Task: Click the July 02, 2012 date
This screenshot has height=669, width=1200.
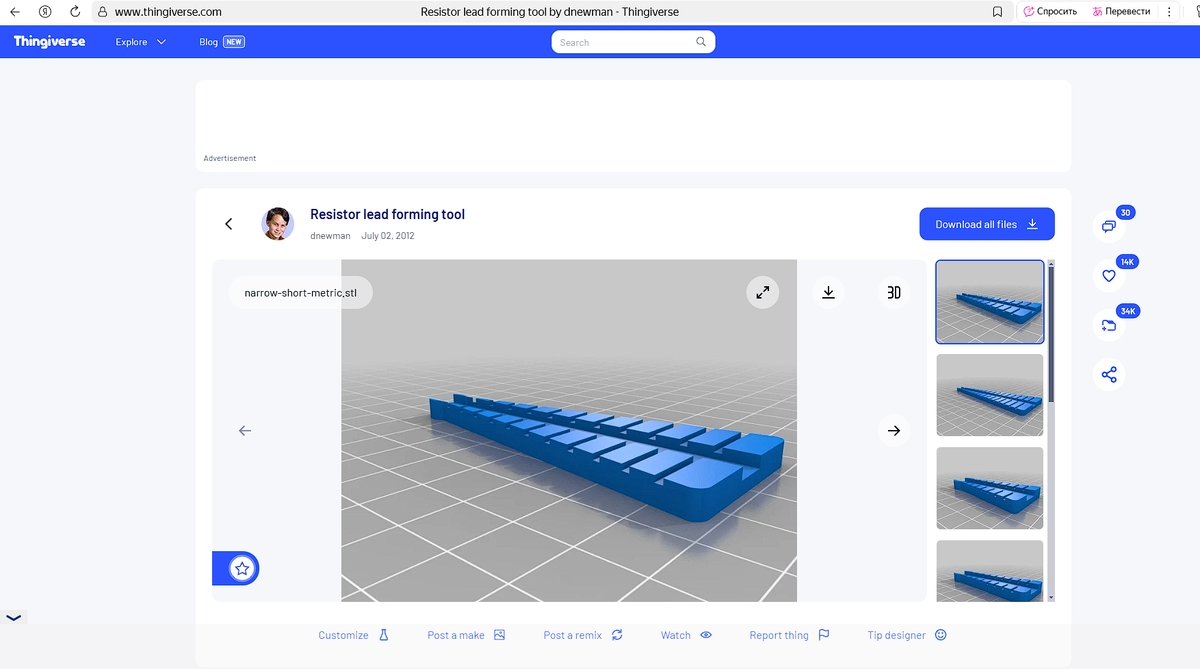Action: (388, 236)
